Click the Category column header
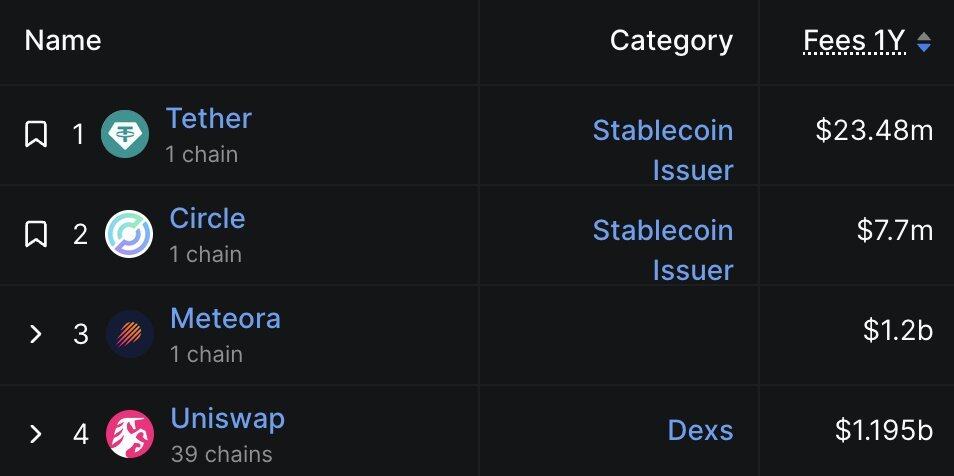Image resolution: width=954 pixels, height=476 pixels. [671, 41]
